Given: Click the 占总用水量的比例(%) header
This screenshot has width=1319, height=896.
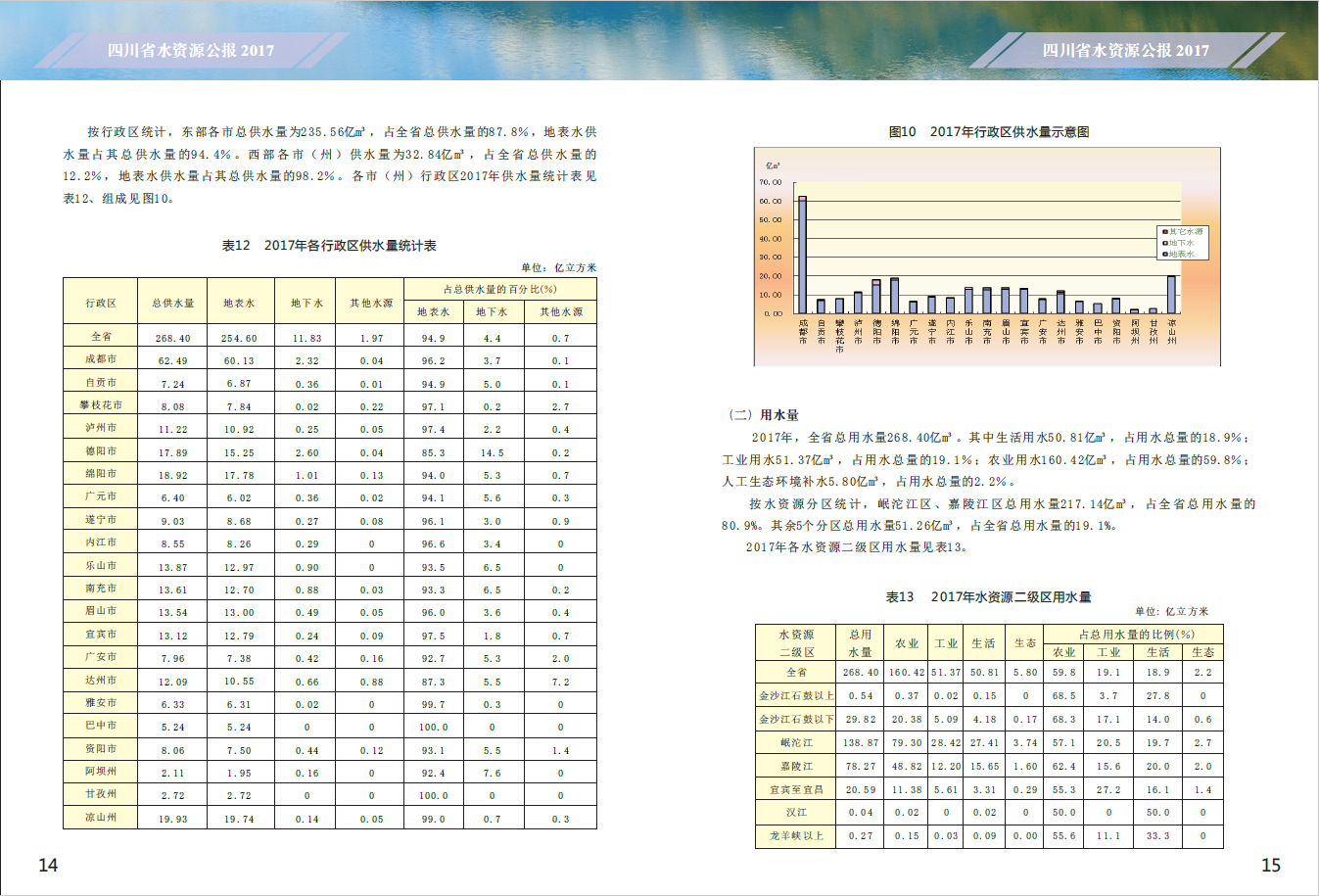Looking at the screenshot, I should click(x=1136, y=635).
